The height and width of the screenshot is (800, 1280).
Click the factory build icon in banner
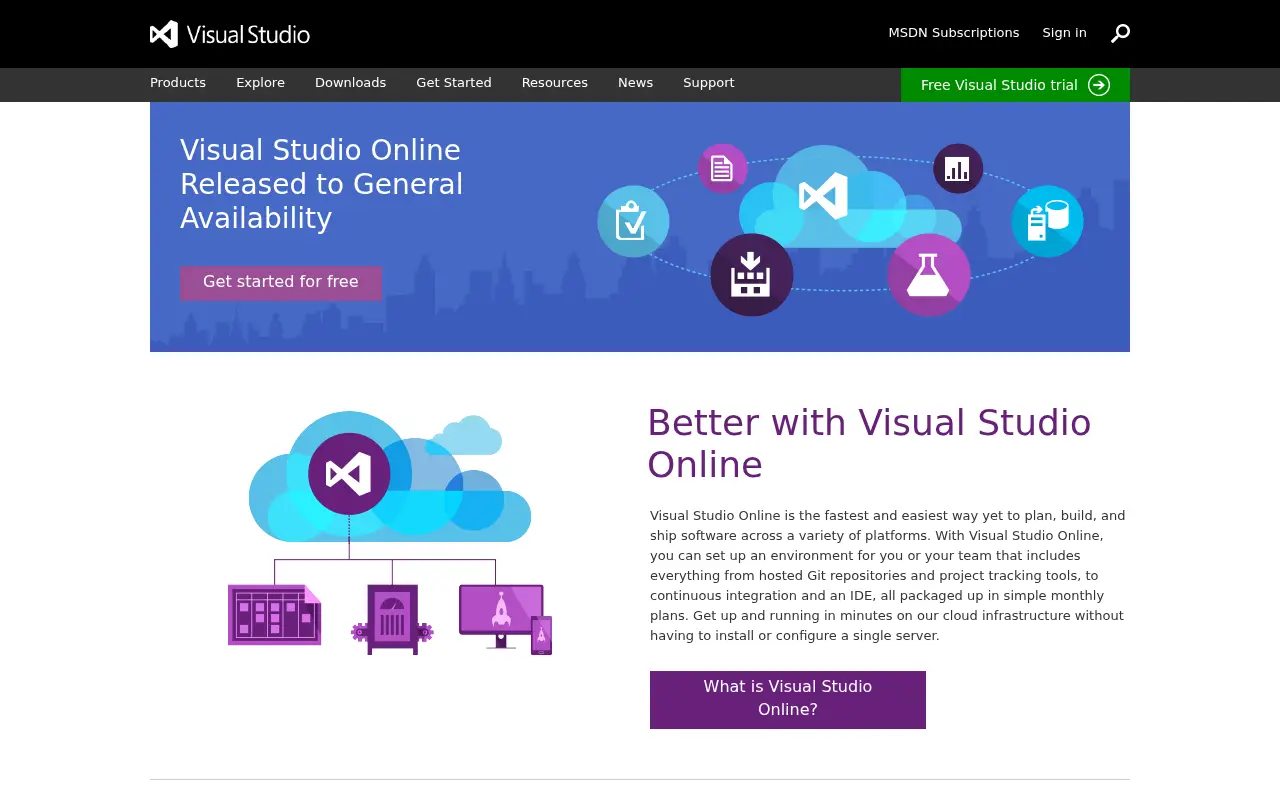pyautogui.click(x=752, y=275)
